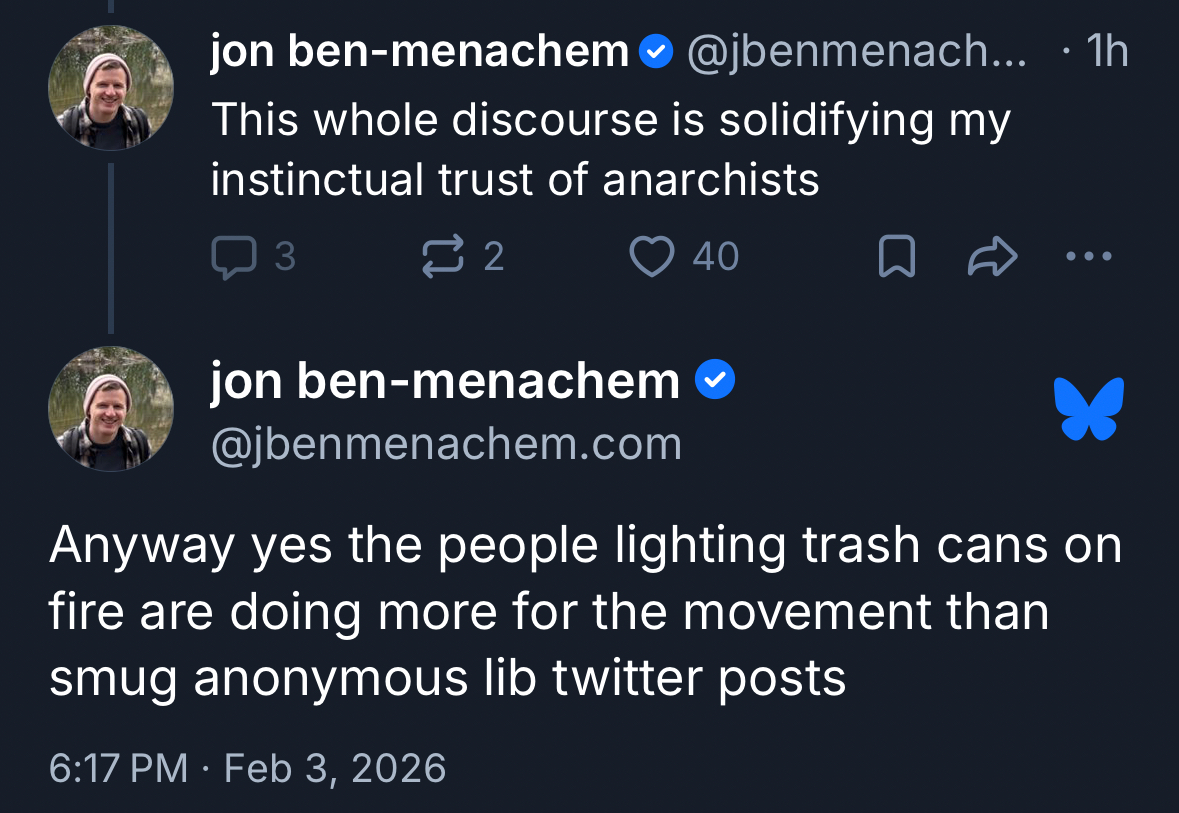Image resolution: width=1179 pixels, height=813 pixels.
Task: Open the 1h timestamp link
Action: [x=1106, y=52]
